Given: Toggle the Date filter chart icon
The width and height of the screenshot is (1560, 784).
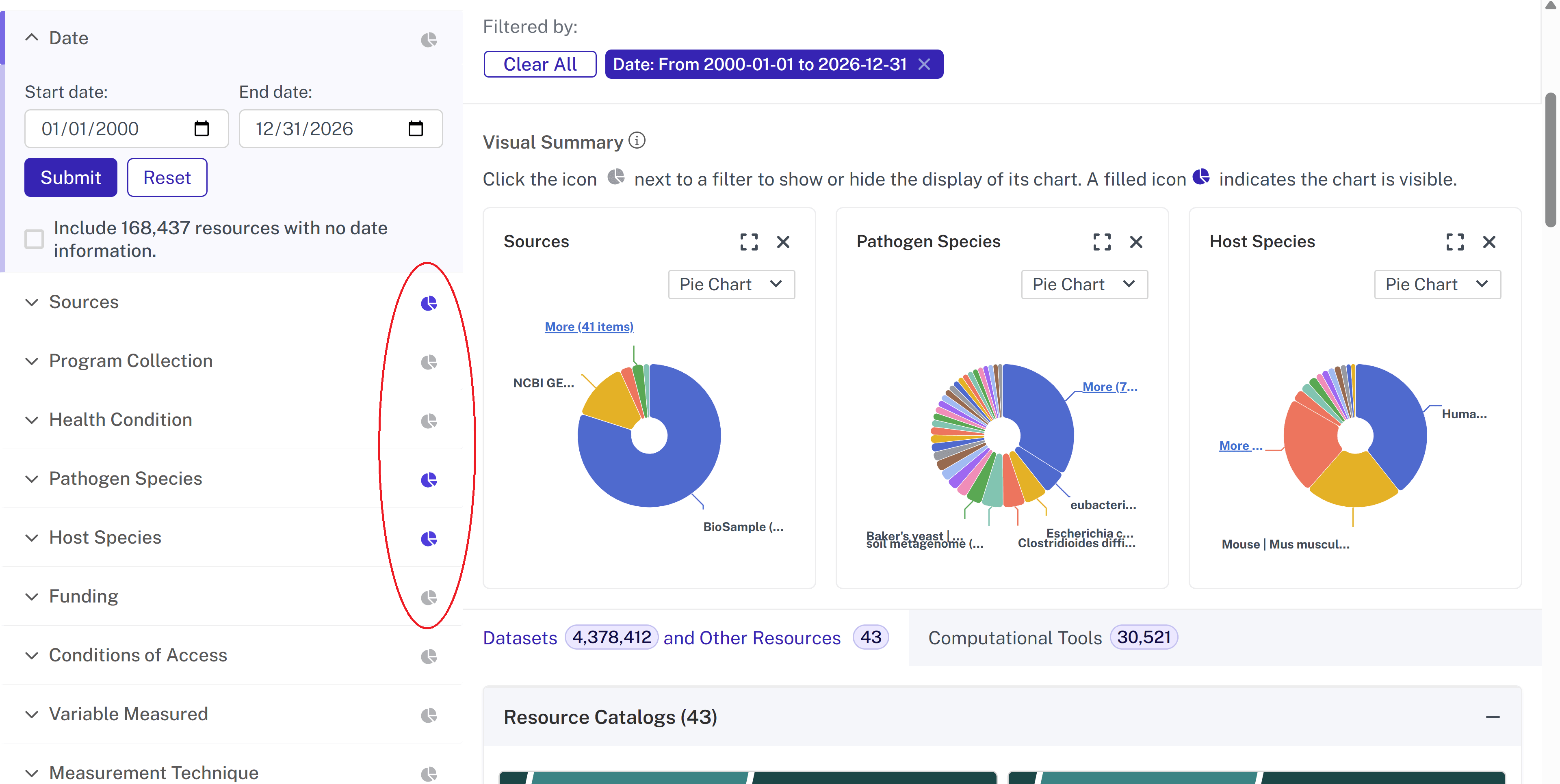Looking at the screenshot, I should 429,39.
